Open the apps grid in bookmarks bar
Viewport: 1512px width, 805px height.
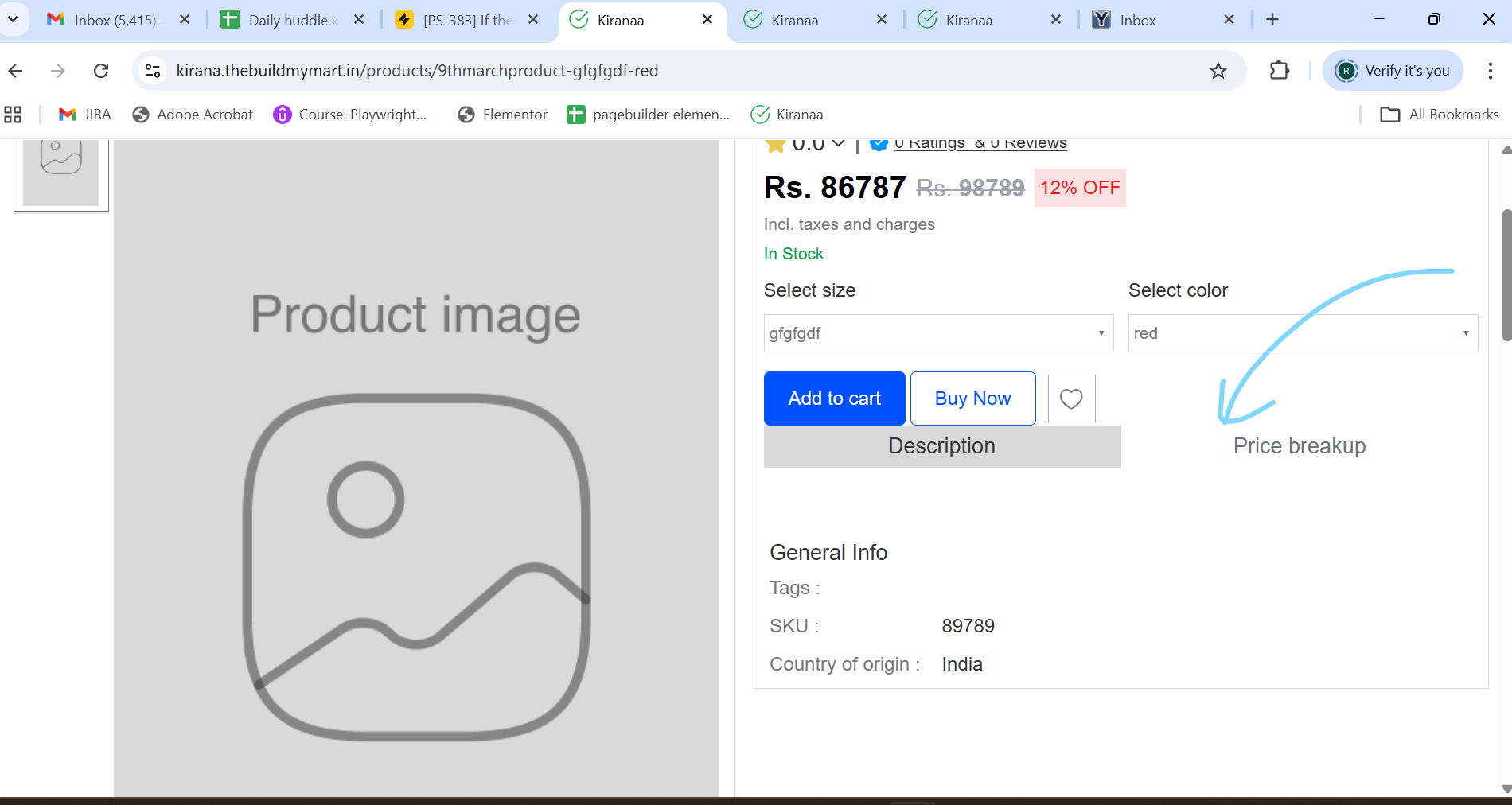point(13,115)
